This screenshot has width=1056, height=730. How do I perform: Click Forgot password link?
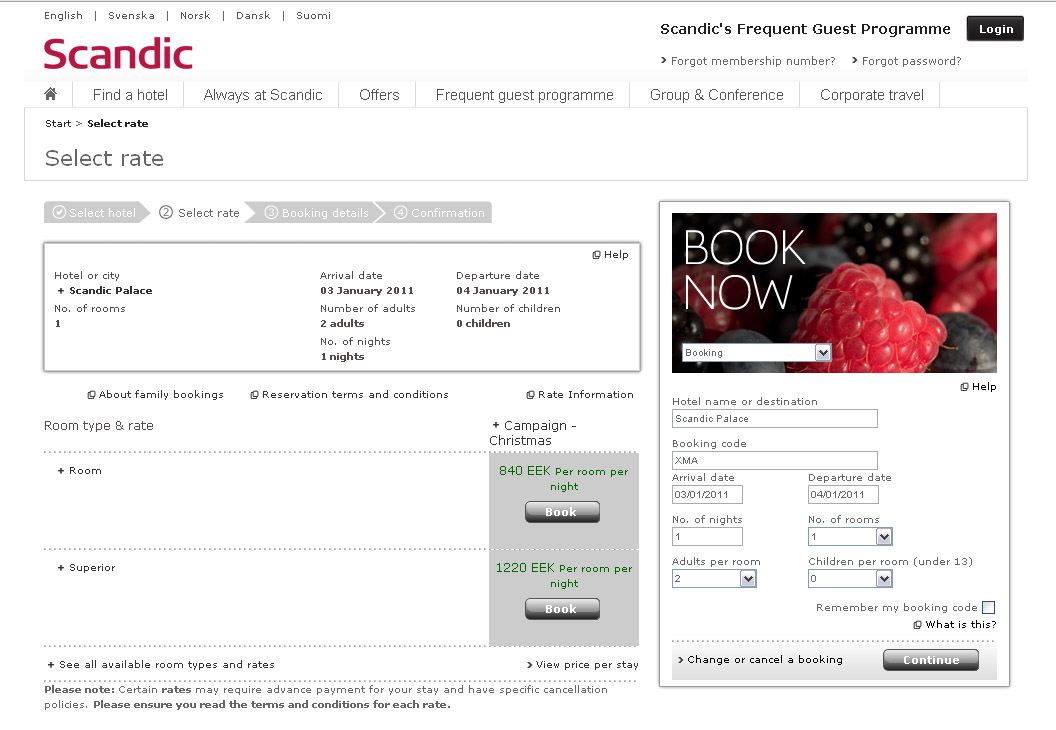(911, 61)
